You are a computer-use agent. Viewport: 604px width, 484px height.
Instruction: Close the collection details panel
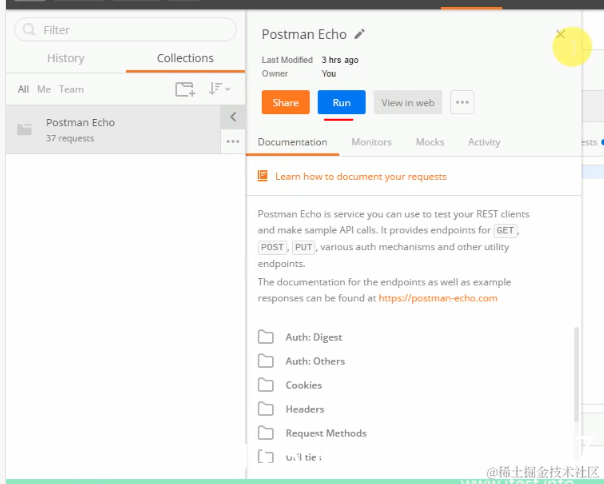click(560, 34)
